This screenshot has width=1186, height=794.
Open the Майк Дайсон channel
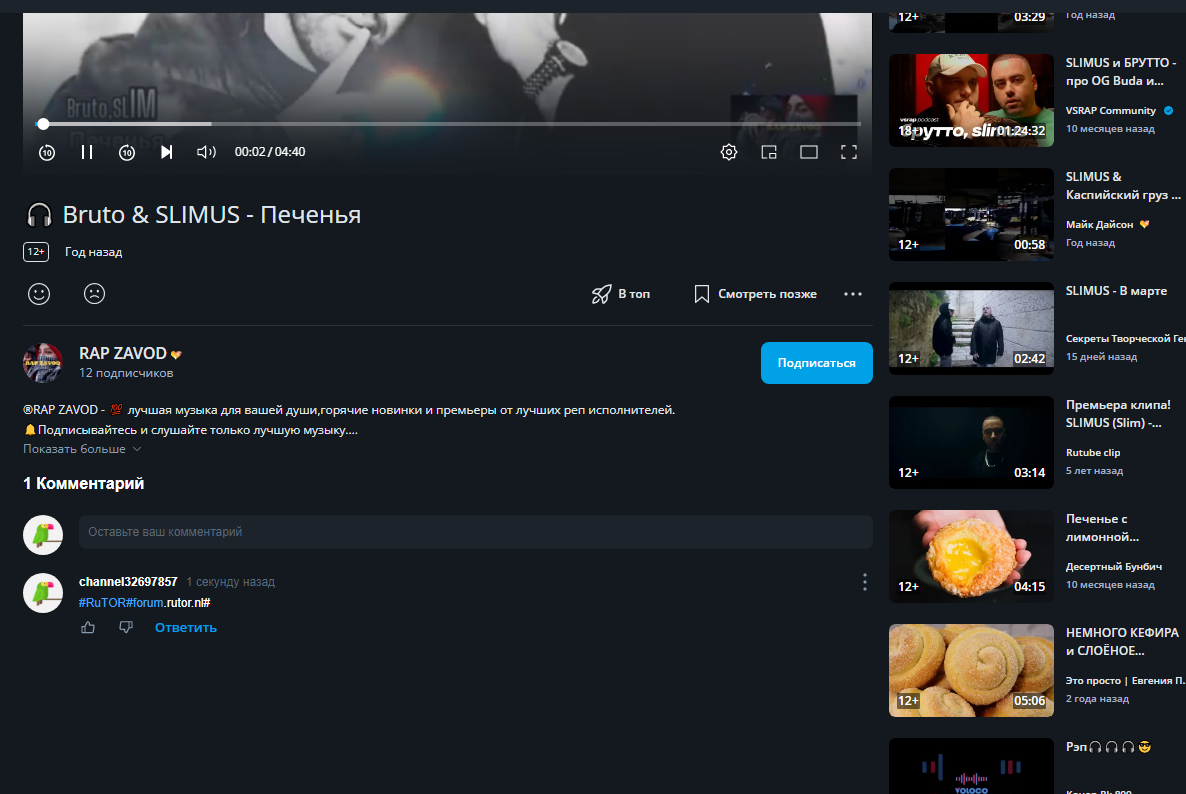(x=1099, y=225)
